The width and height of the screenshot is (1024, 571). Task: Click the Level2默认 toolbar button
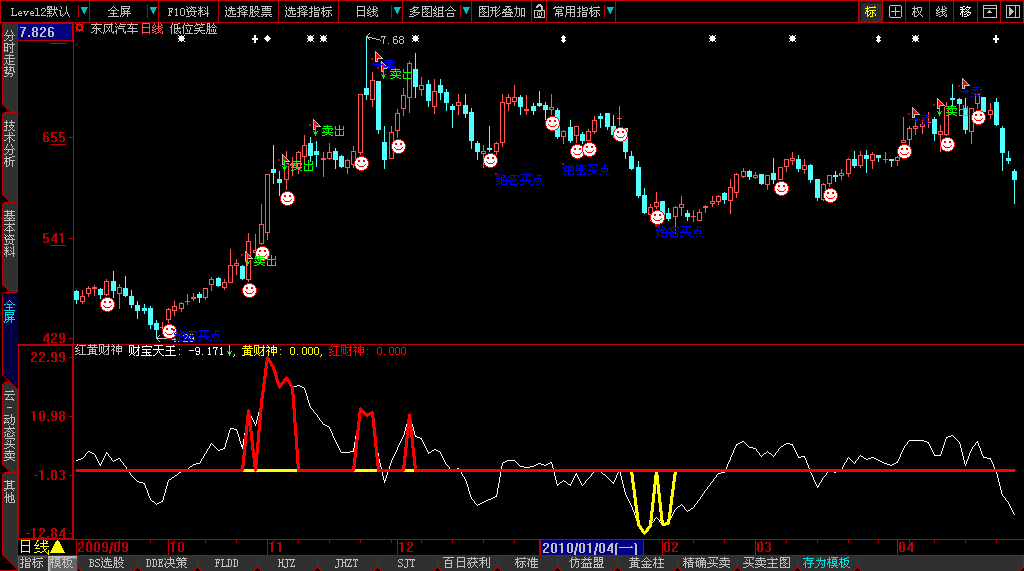[40, 12]
